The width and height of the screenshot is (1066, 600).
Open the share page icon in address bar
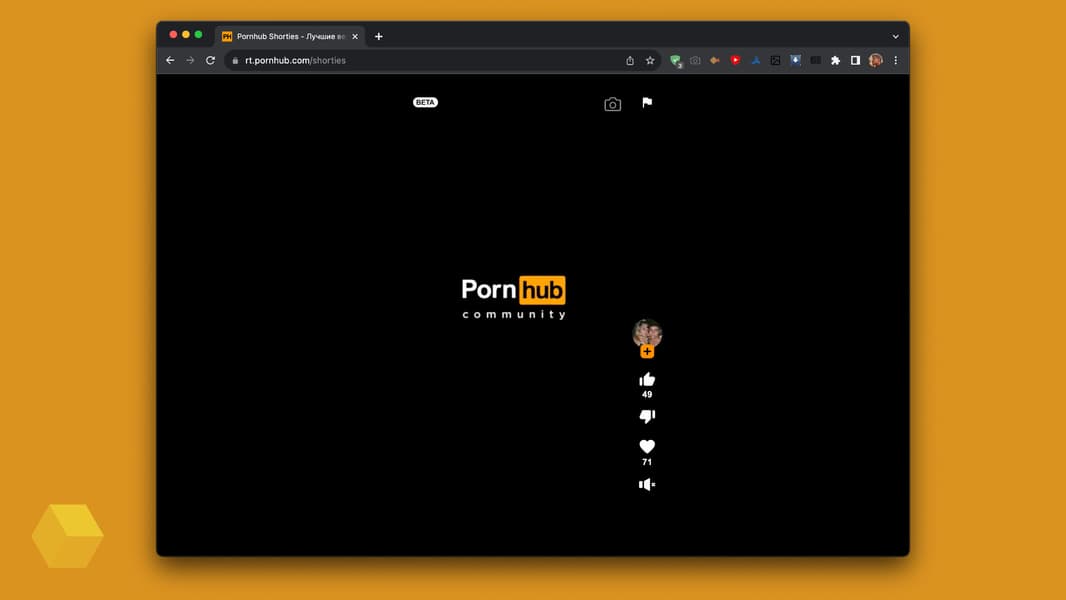(x=630, y=60)
